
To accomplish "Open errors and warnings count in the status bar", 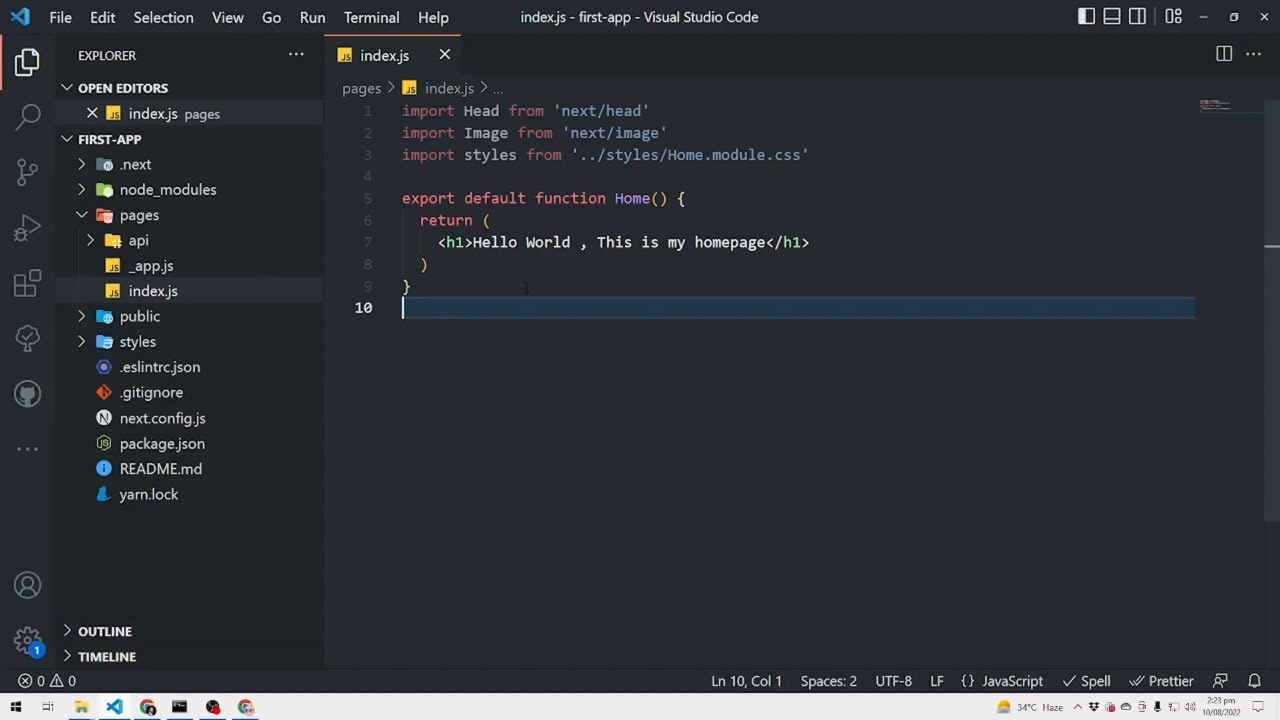I will coord(46,681).
